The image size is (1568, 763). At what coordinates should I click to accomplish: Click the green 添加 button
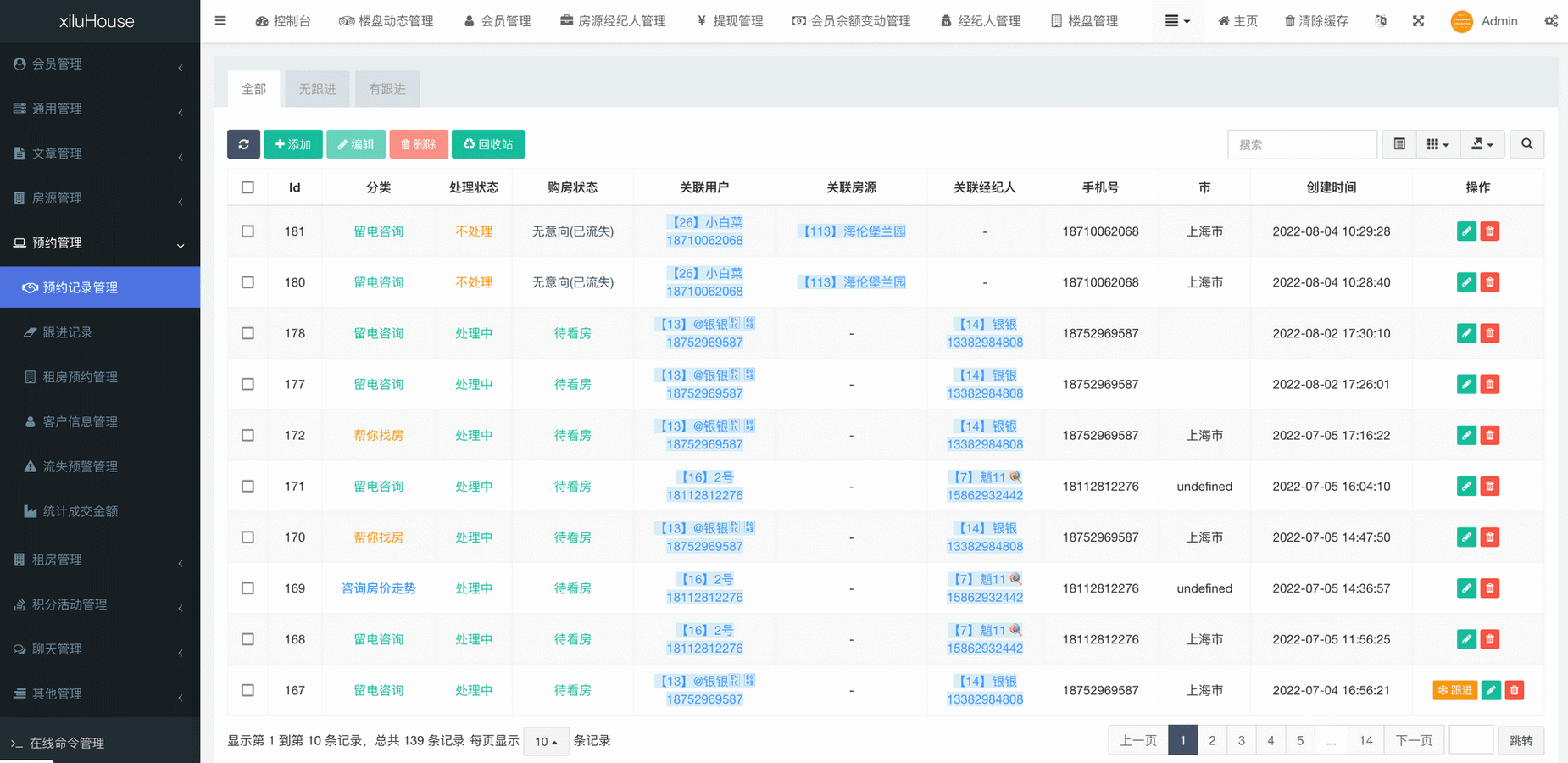[x=293, y=144]
